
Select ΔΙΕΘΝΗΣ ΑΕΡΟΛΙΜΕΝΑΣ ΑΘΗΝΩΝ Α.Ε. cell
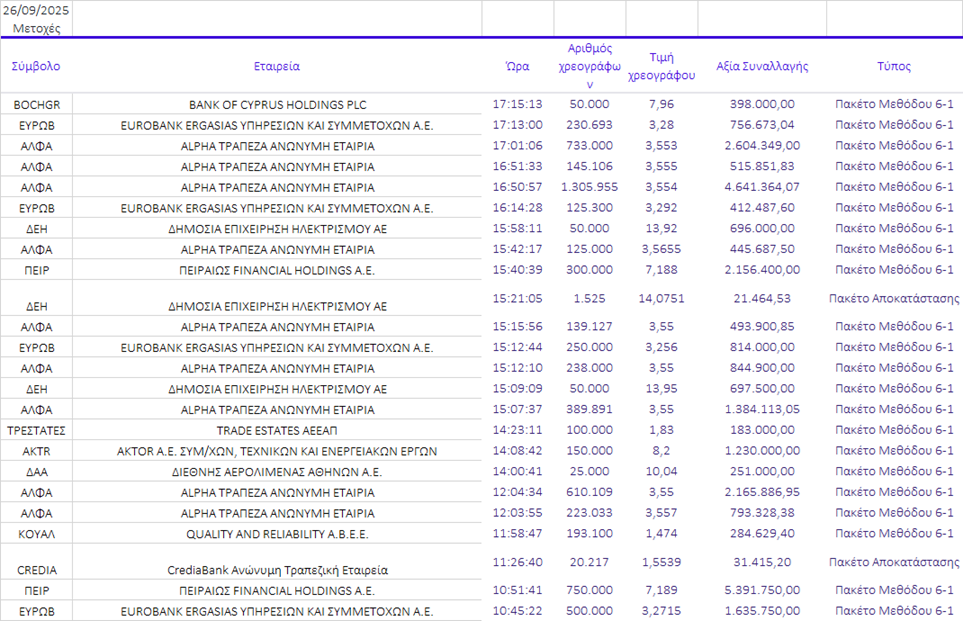pyautogui.click(x=277, y=471)
